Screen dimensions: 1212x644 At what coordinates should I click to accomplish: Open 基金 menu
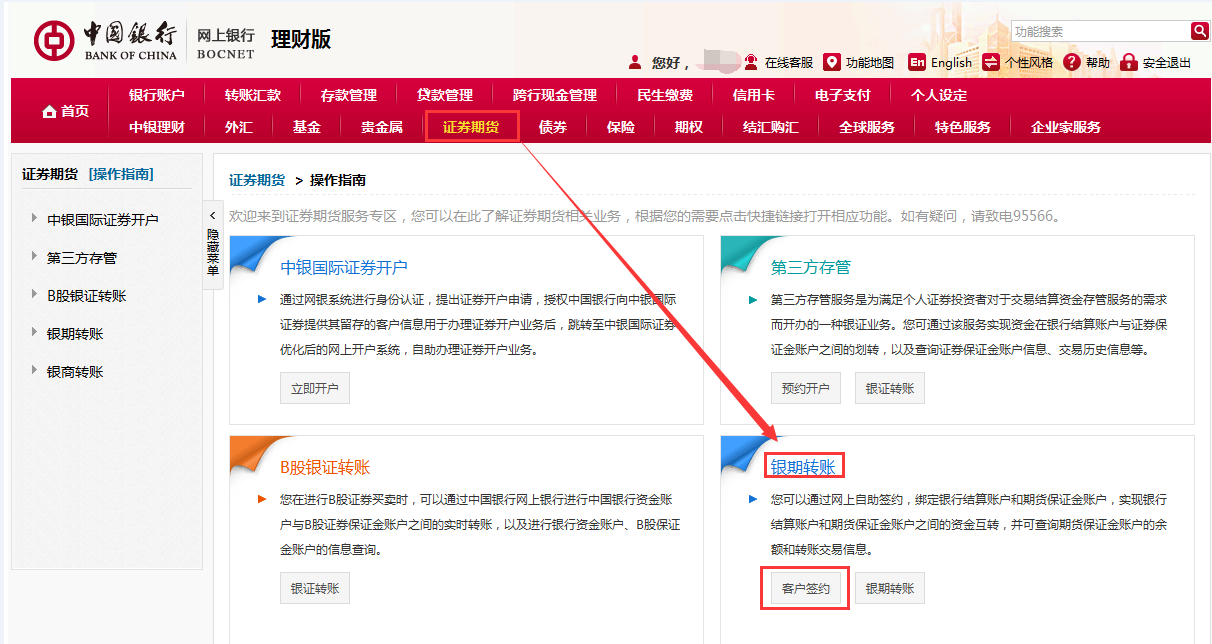click(307, 127)
